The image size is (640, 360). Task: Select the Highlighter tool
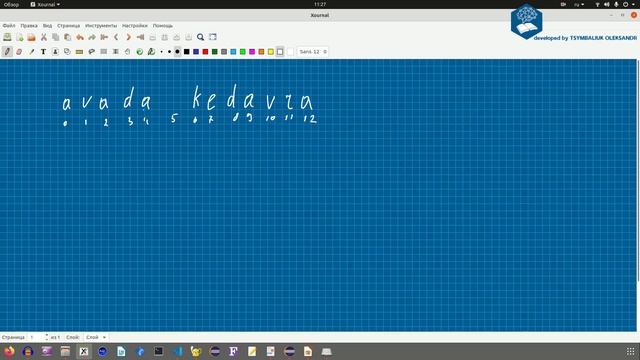[31, 52]
